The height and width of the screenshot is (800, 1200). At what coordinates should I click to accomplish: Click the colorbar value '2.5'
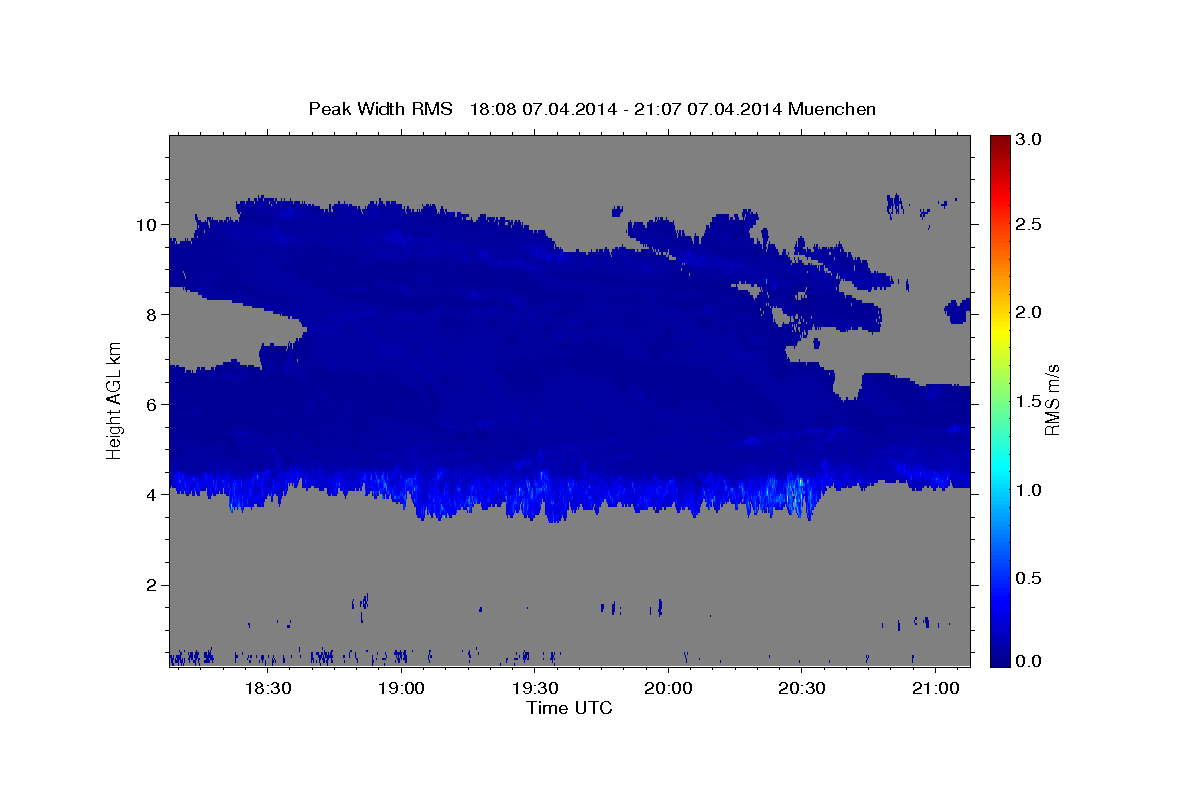[x=1029, y=224]
